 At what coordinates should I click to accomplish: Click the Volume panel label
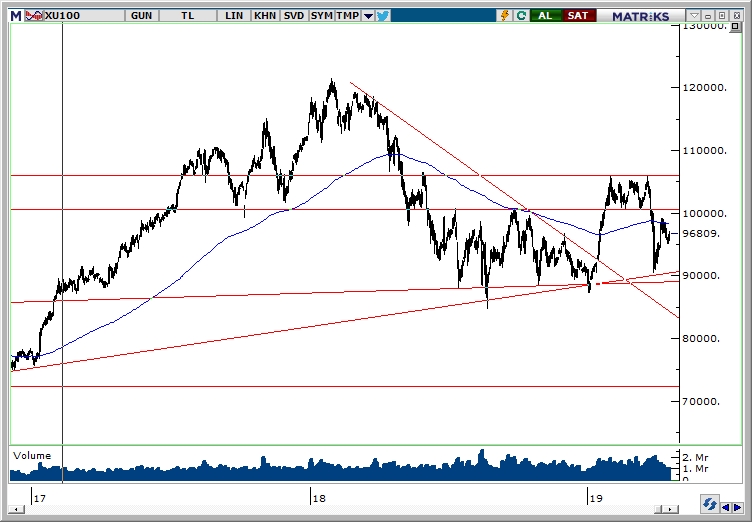(32, 455)
